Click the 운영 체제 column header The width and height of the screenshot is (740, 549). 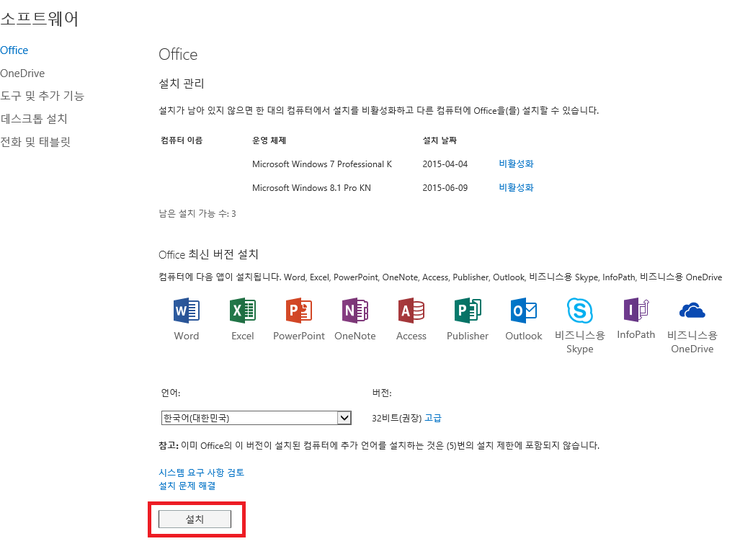[x=269, y=140]
